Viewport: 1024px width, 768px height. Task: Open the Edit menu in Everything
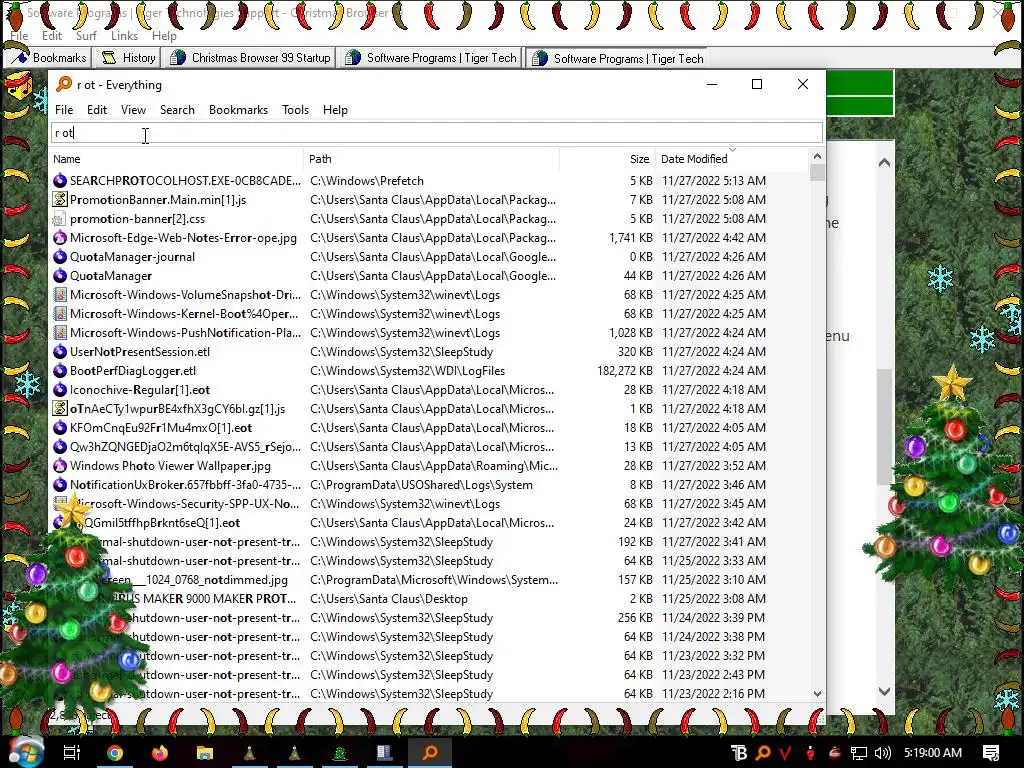(97, 110)
